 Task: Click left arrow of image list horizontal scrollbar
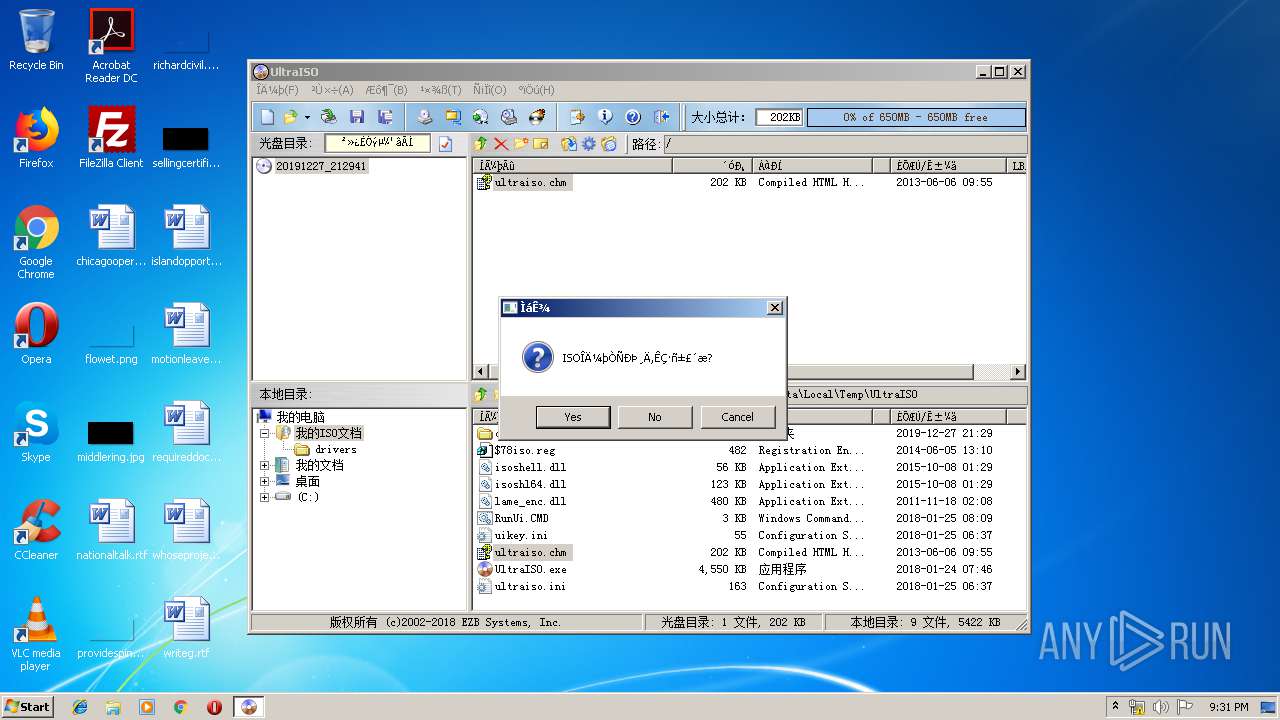481,372
